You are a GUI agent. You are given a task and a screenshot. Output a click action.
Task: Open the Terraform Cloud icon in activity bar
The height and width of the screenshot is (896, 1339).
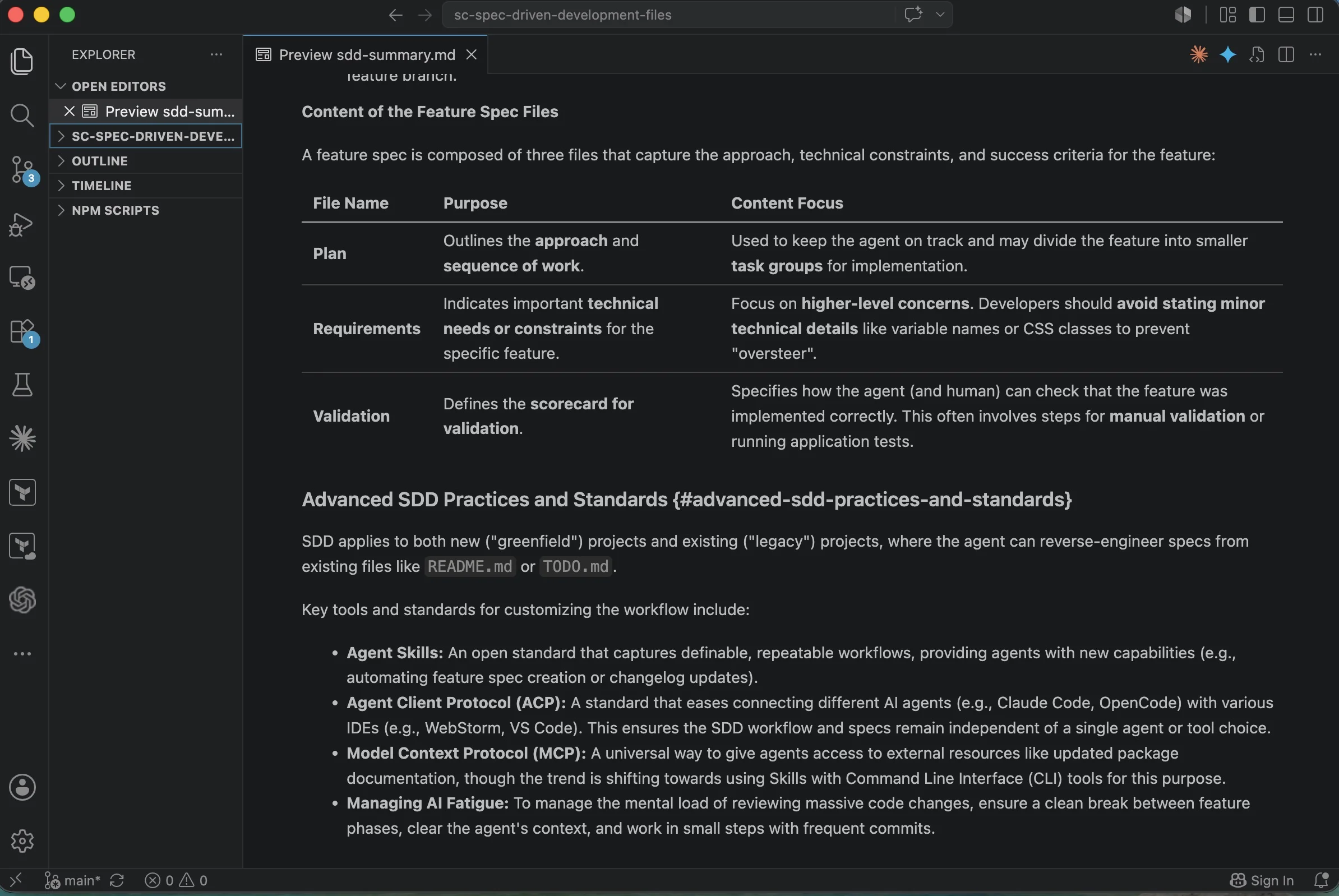pos(22,546)
